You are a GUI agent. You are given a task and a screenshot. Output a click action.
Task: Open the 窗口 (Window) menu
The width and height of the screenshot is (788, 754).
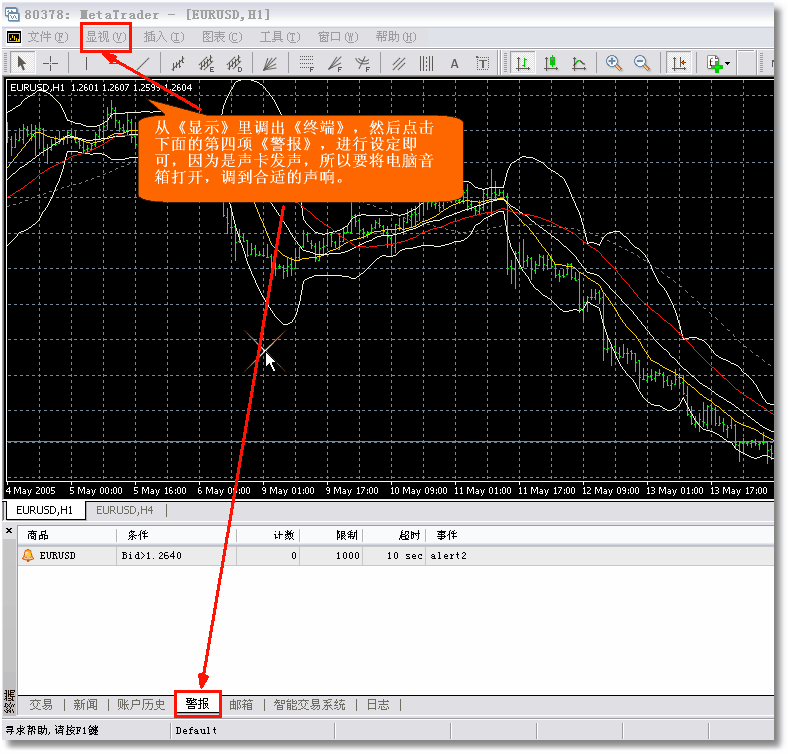click(338, 37)
